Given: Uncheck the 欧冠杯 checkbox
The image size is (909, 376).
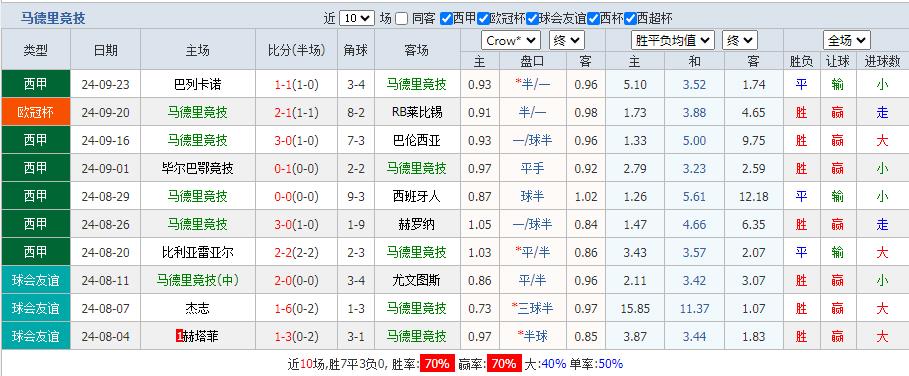Looking at the screenshot, I should pos(483,19).
